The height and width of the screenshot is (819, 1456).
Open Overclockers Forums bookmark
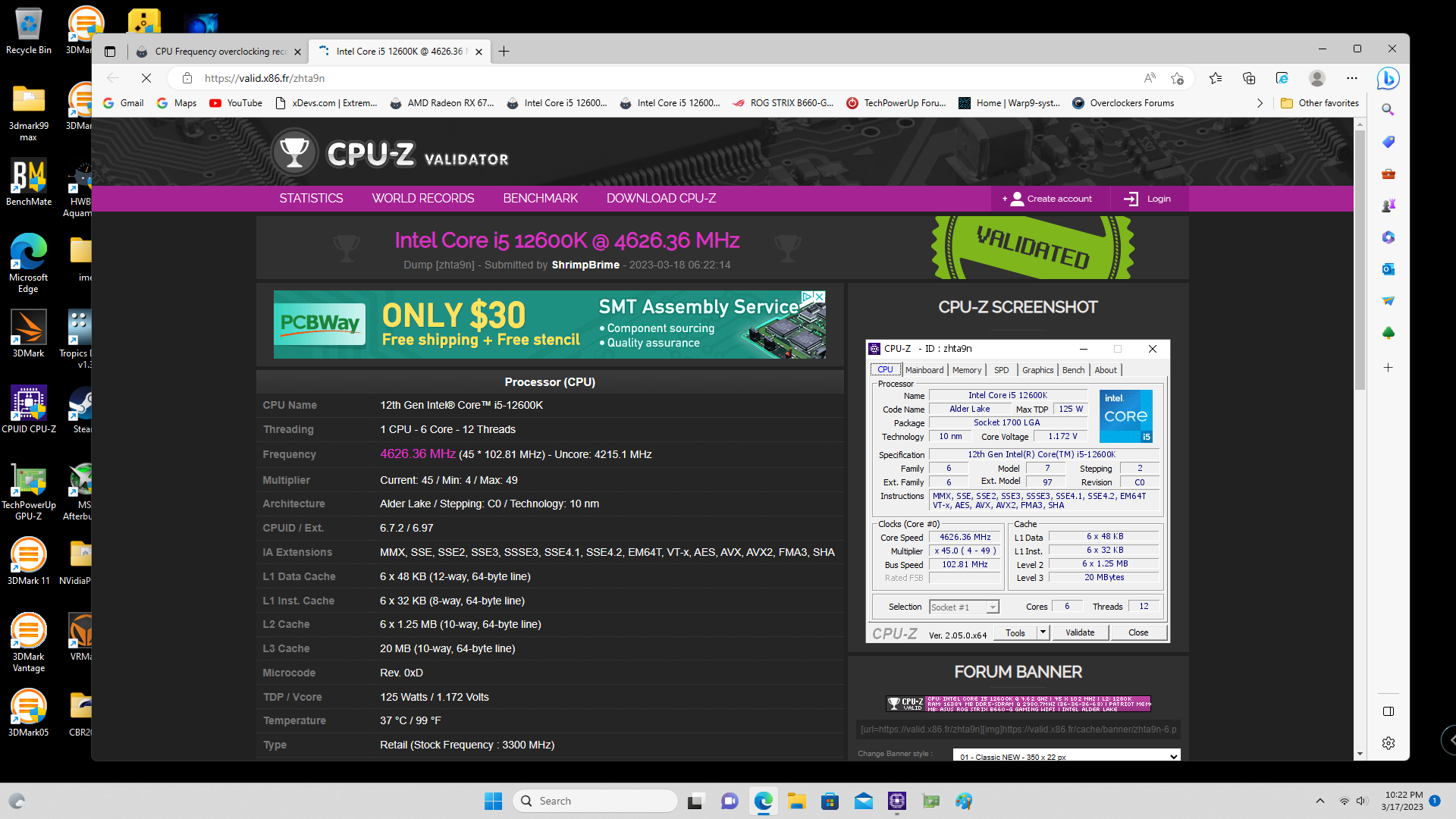point(1123,103)
